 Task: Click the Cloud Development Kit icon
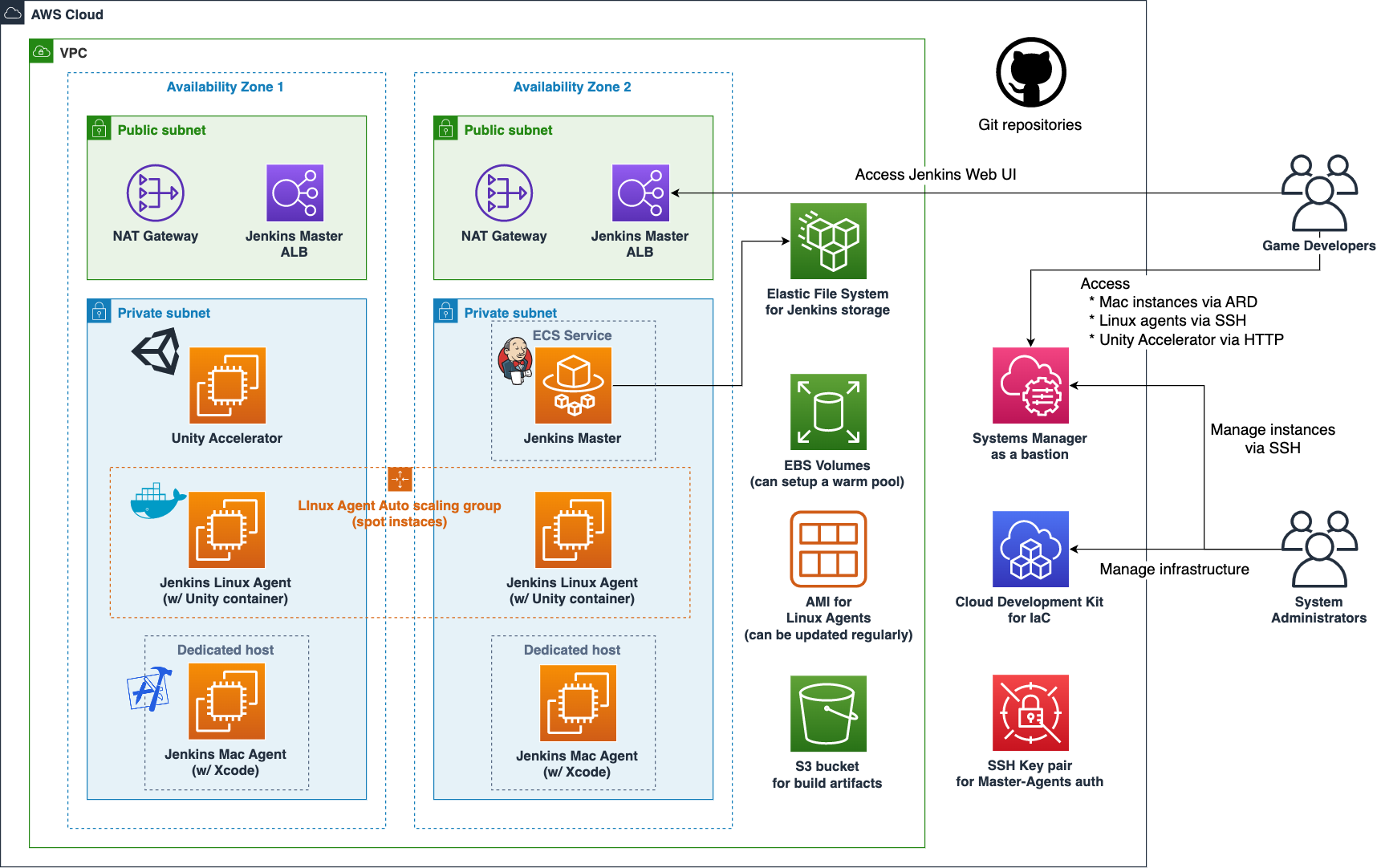(x=1030, y=550)
